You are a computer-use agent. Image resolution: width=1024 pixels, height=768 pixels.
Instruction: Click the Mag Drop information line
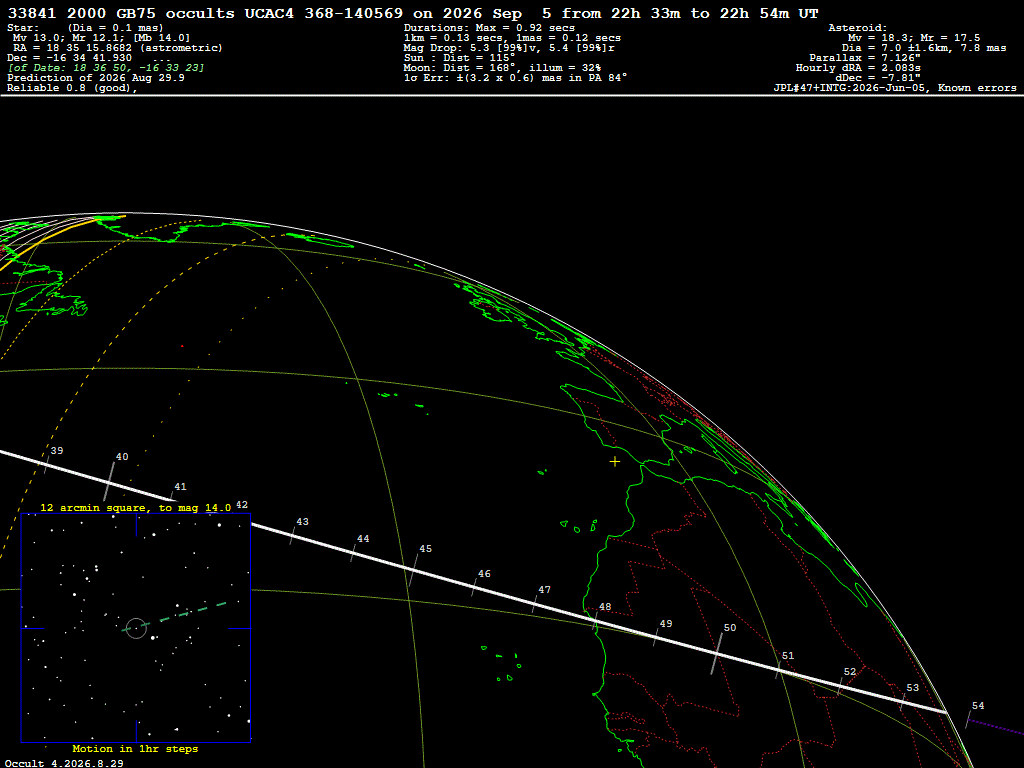click(509, 48)
